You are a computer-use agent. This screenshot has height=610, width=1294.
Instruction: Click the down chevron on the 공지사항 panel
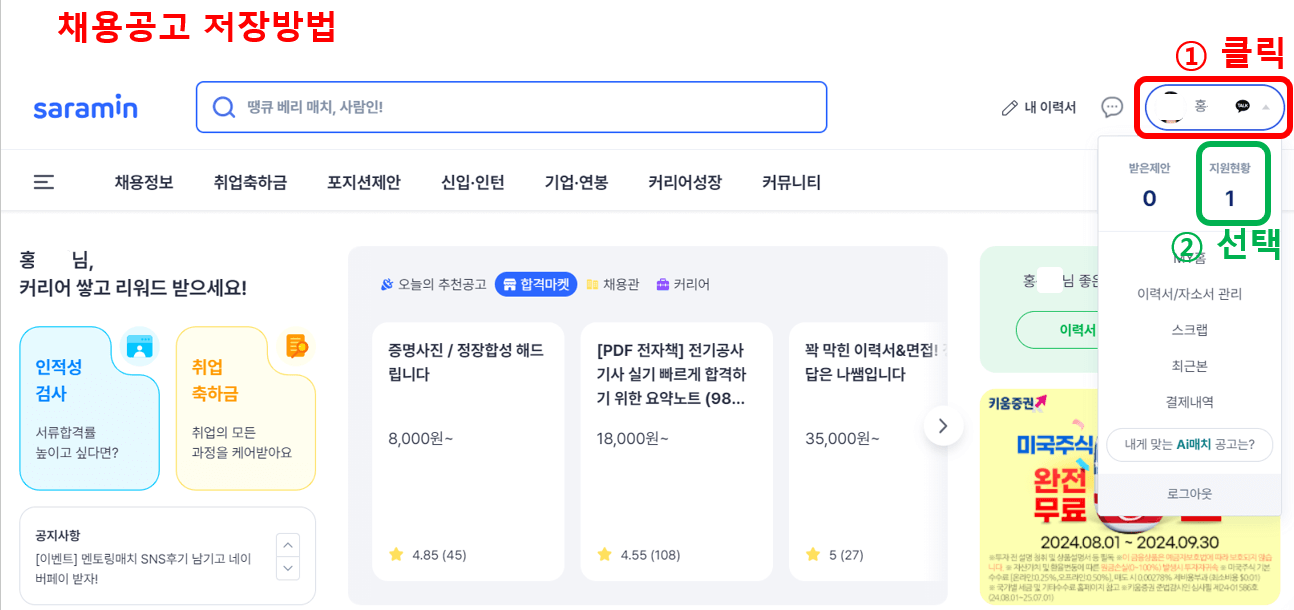coord(288,565)
